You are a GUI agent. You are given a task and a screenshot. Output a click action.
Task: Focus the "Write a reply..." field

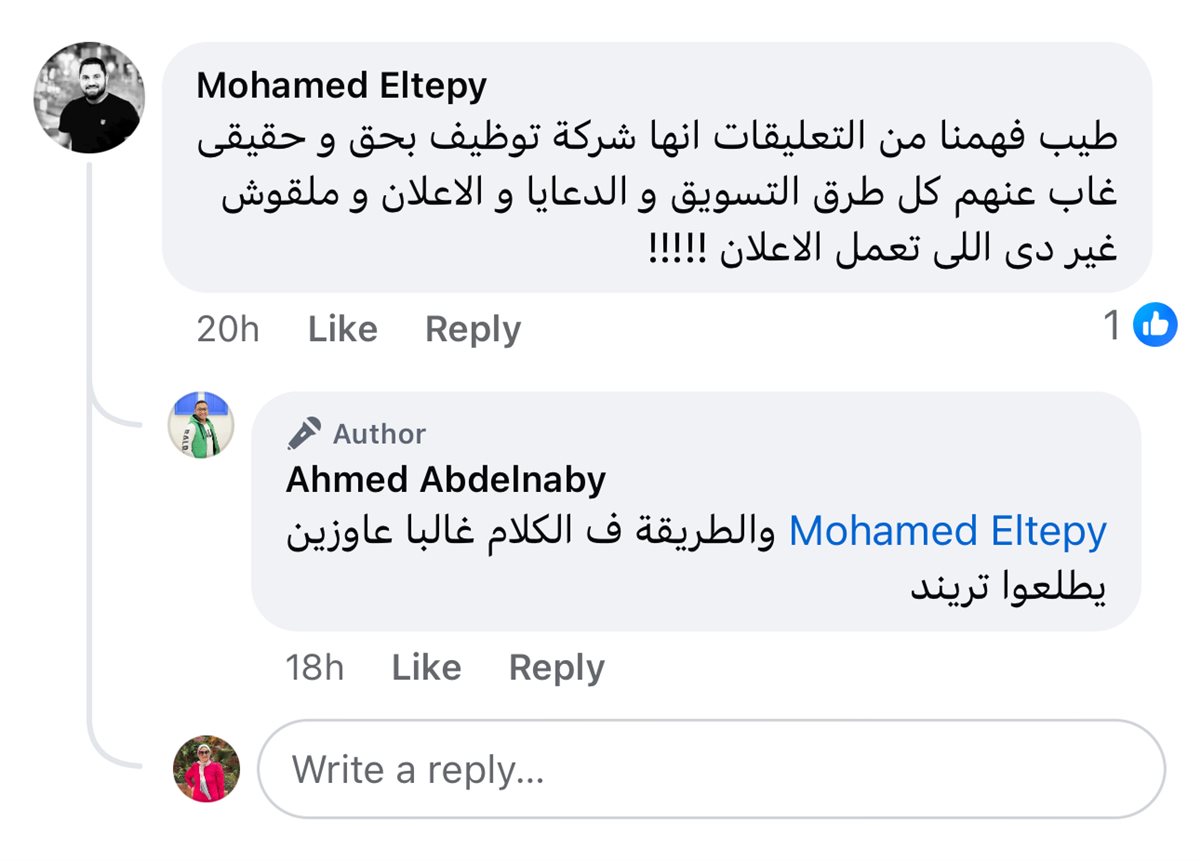[710, 769]
